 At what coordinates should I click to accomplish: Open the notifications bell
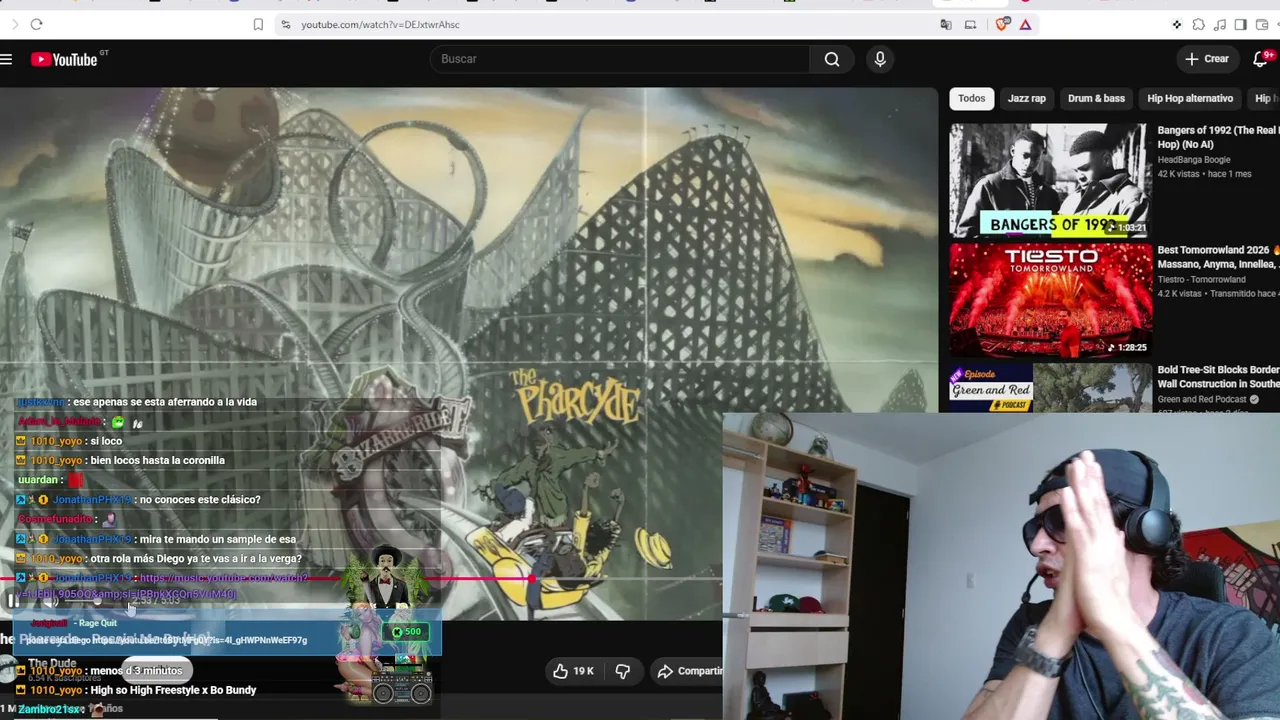1260,59
